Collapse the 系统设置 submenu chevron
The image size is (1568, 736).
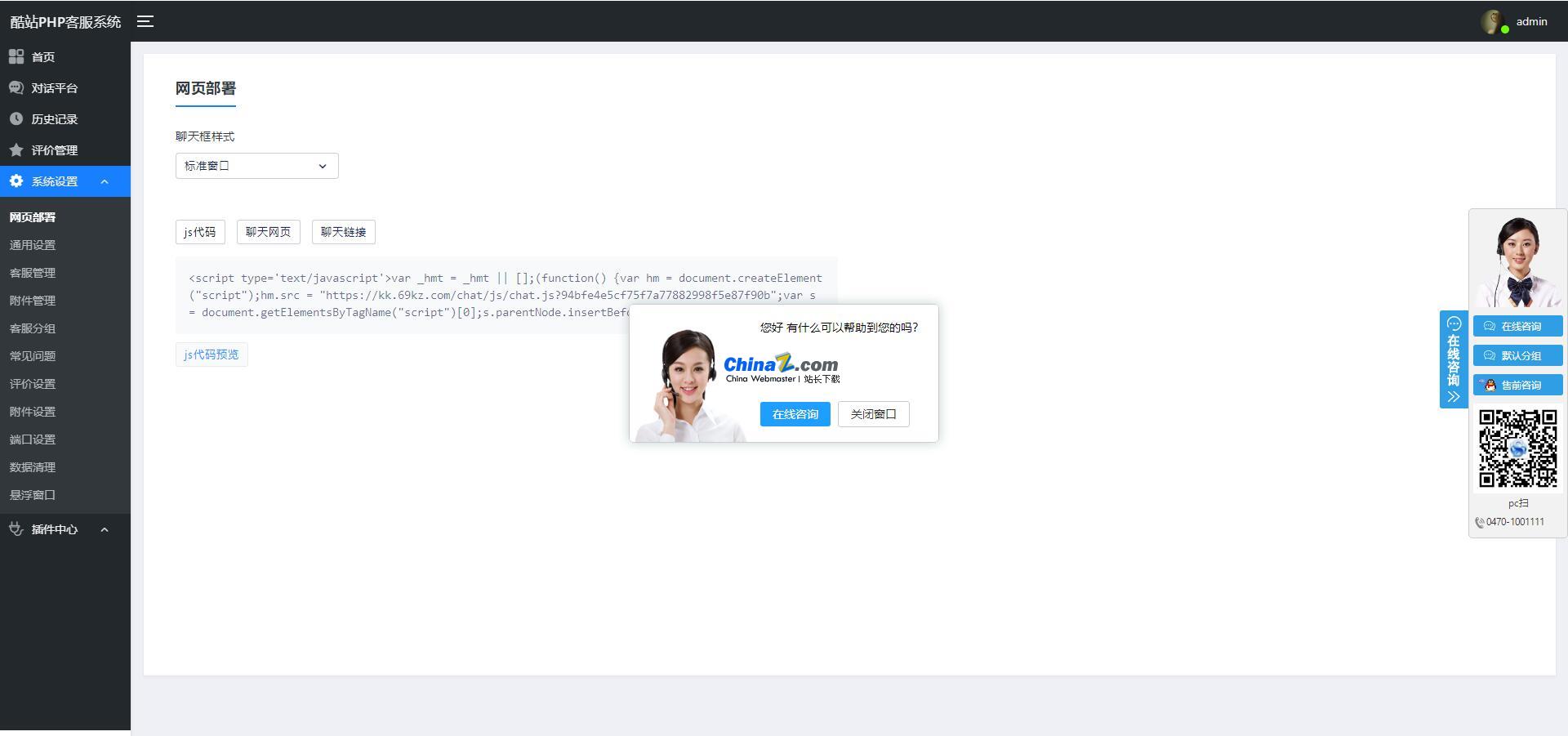(104, 181)
